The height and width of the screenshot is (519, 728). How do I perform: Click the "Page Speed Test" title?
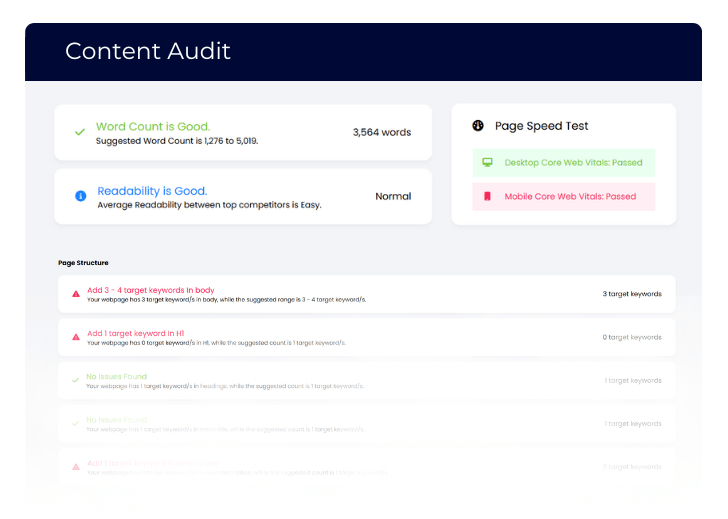[x=541, y=126]
